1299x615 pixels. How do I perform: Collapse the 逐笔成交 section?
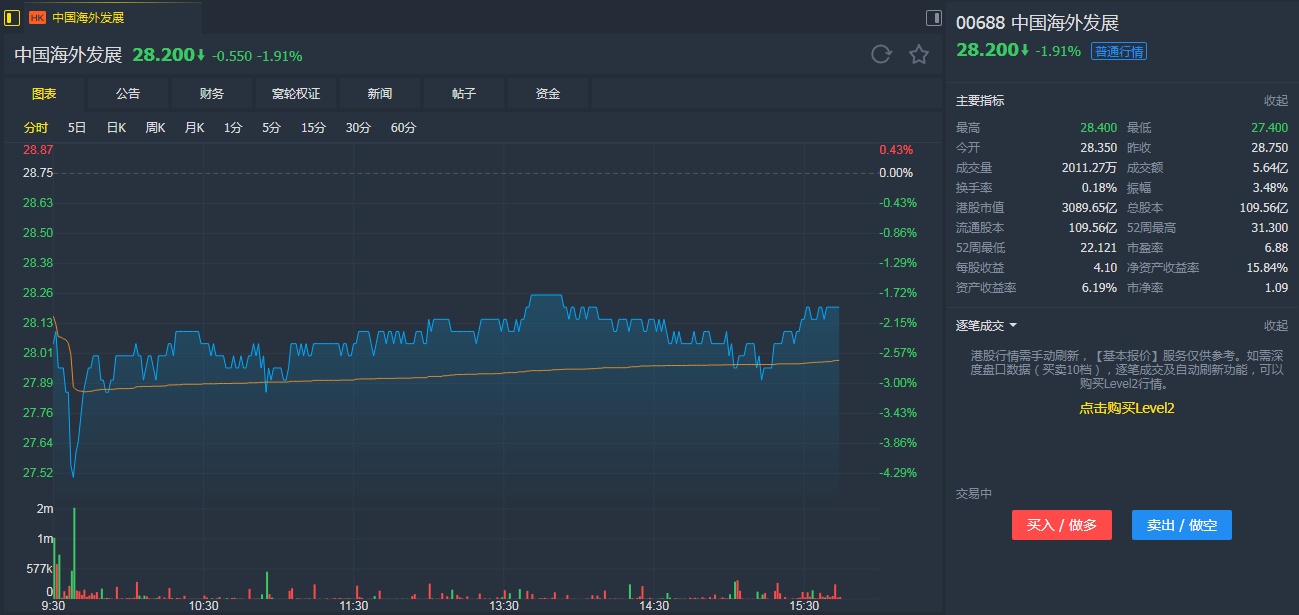click(x=1275, y=325)
